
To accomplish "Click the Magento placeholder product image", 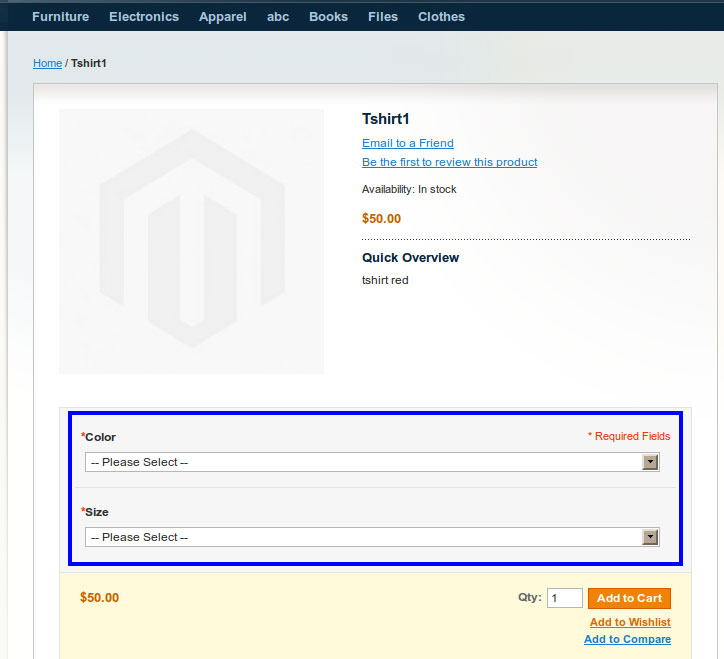I will coord(191,241).
